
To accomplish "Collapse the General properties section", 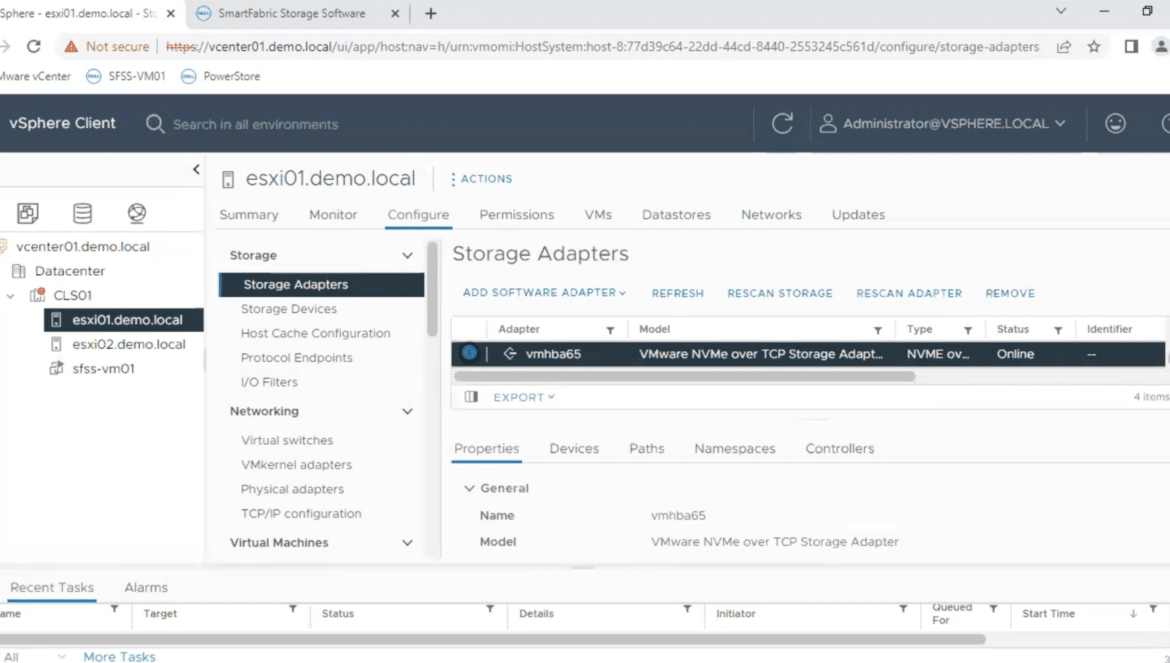I will coord(469,488).
